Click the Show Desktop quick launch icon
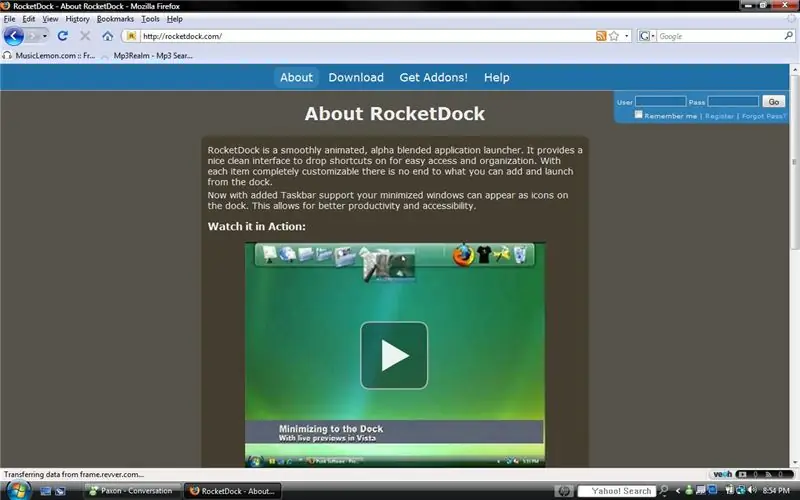 (x=45, y=491)
